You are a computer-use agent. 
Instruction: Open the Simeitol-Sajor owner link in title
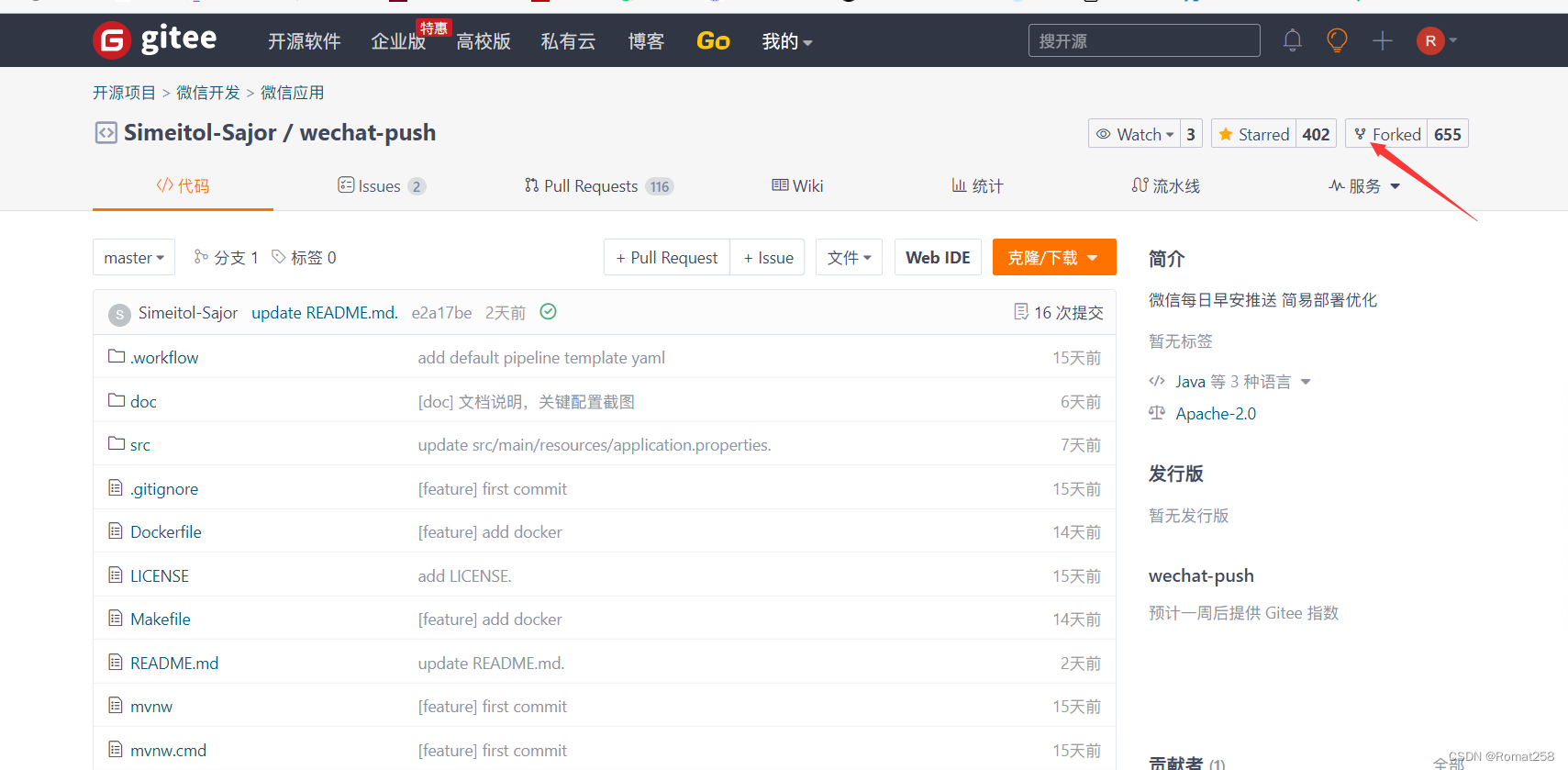(x=200, y=132)
